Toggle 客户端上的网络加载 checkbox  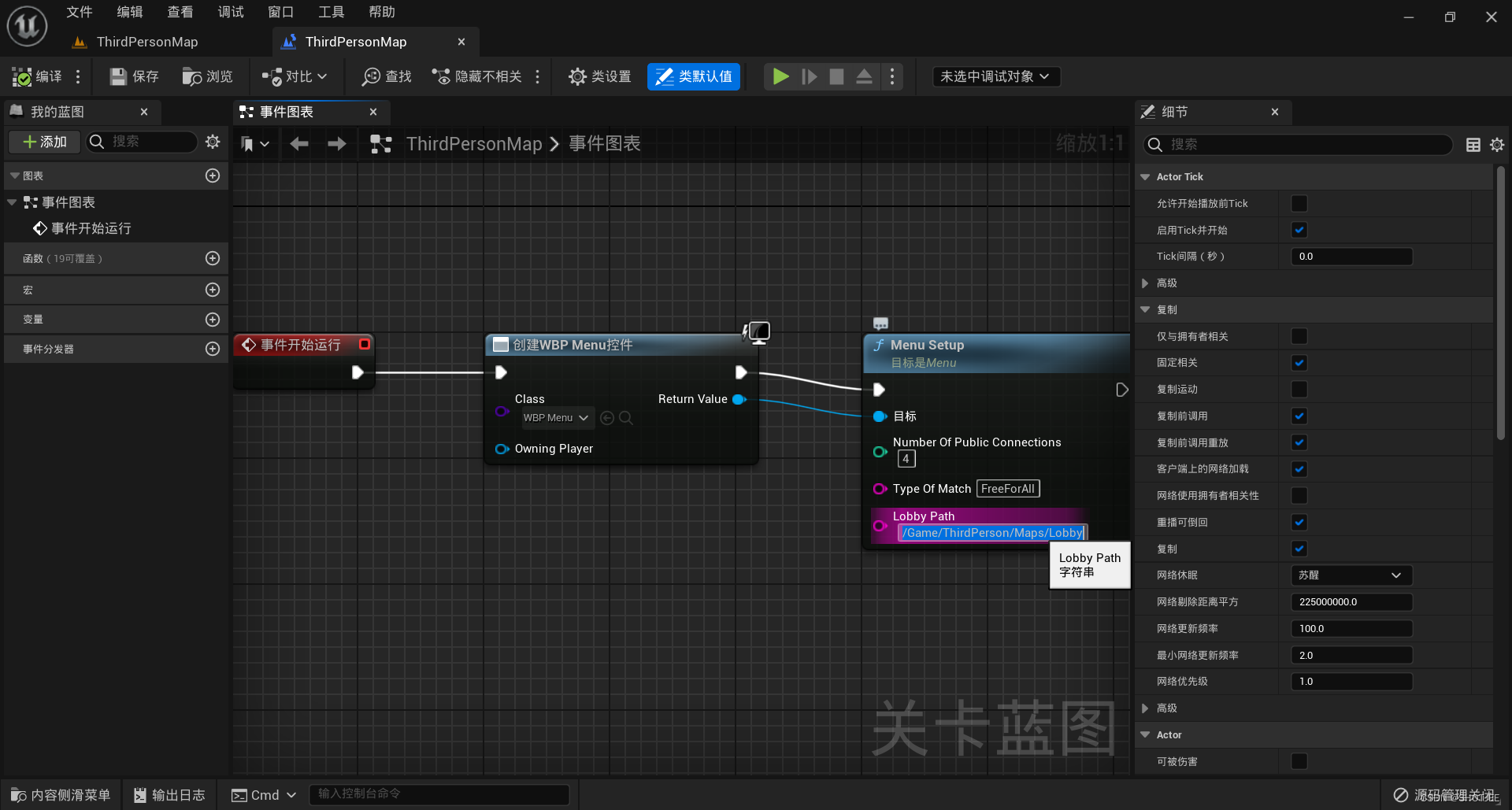click(x=1299, y=469)
